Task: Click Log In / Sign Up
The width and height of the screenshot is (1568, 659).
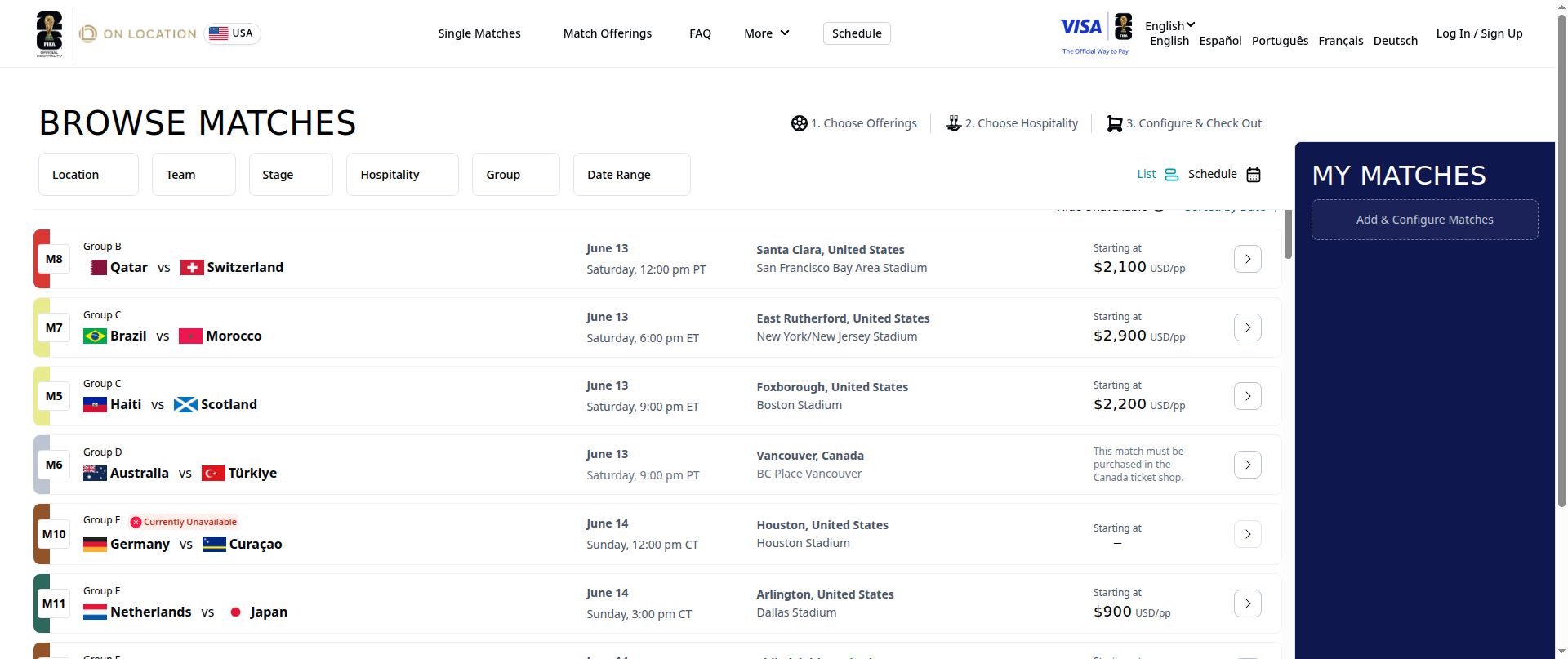Action: pos(1479,33)
